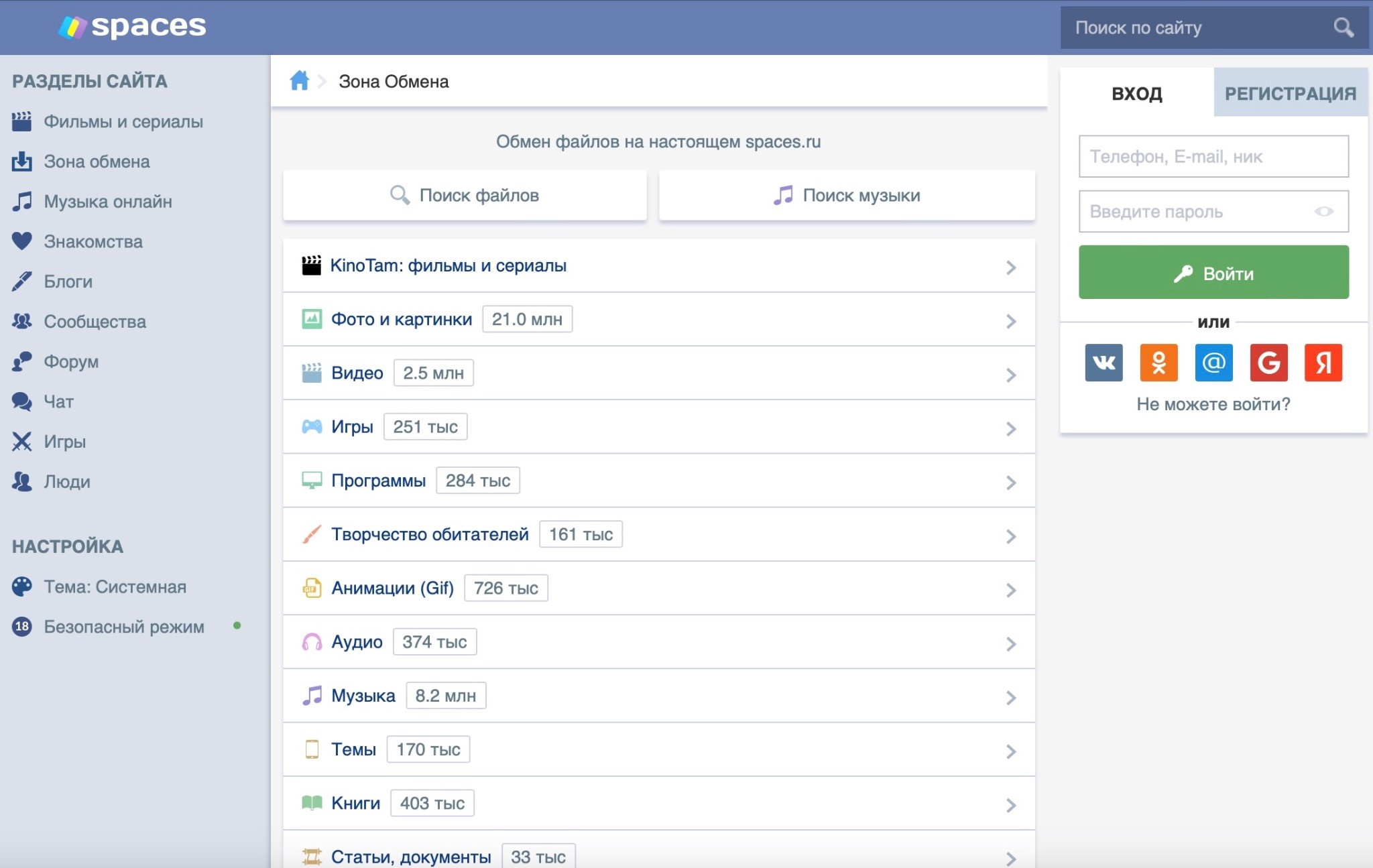
Task: Sign in via Odnoklassniki icon
Action: [x=1158, y=363]
